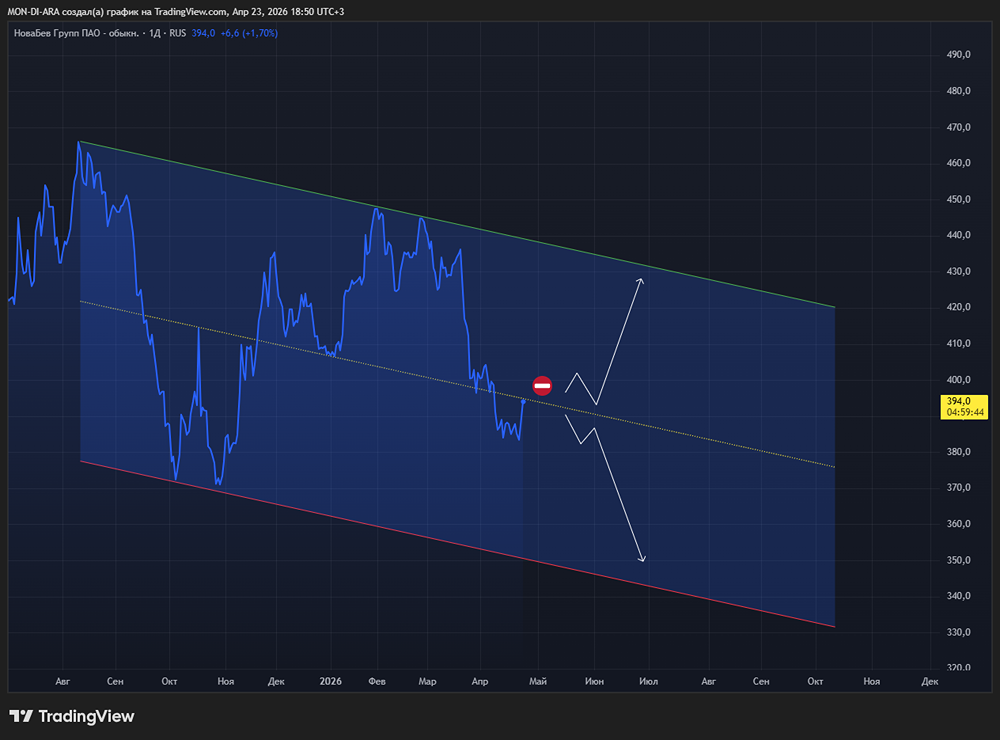Click the 460,0 price axis label

click(959, 163)
